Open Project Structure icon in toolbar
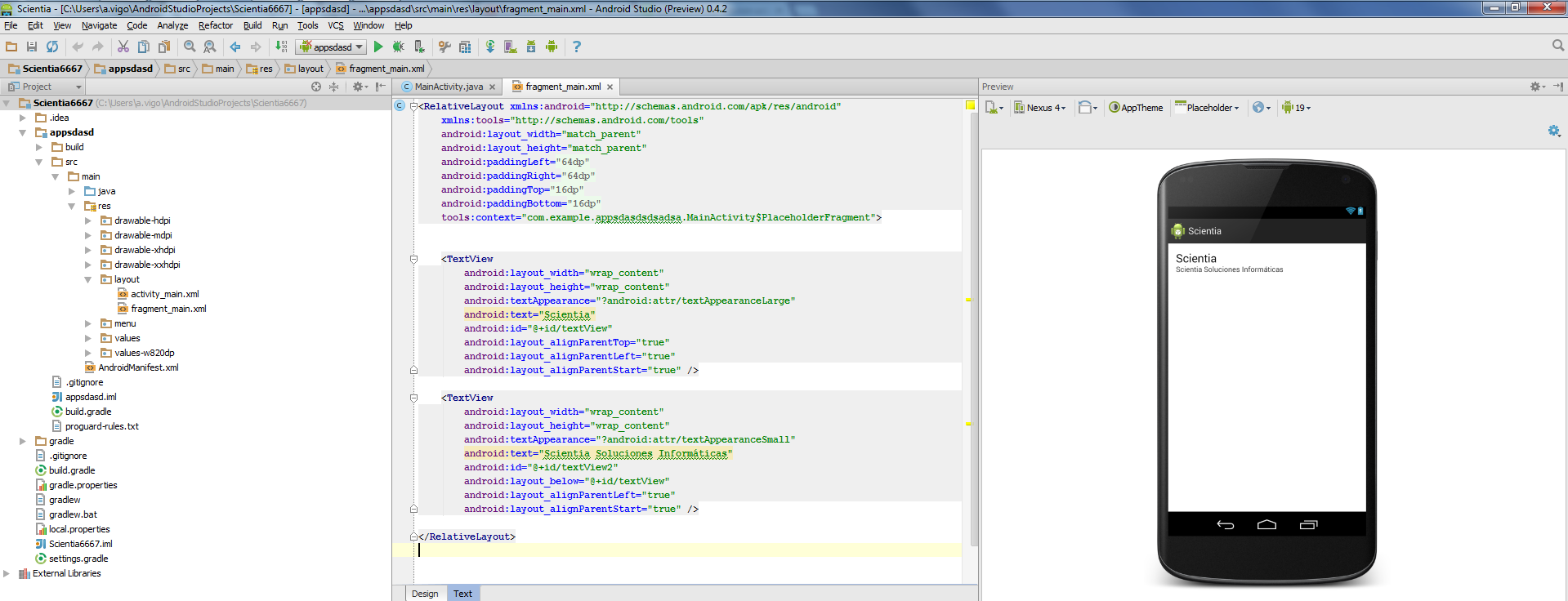 tap(465, 47)
